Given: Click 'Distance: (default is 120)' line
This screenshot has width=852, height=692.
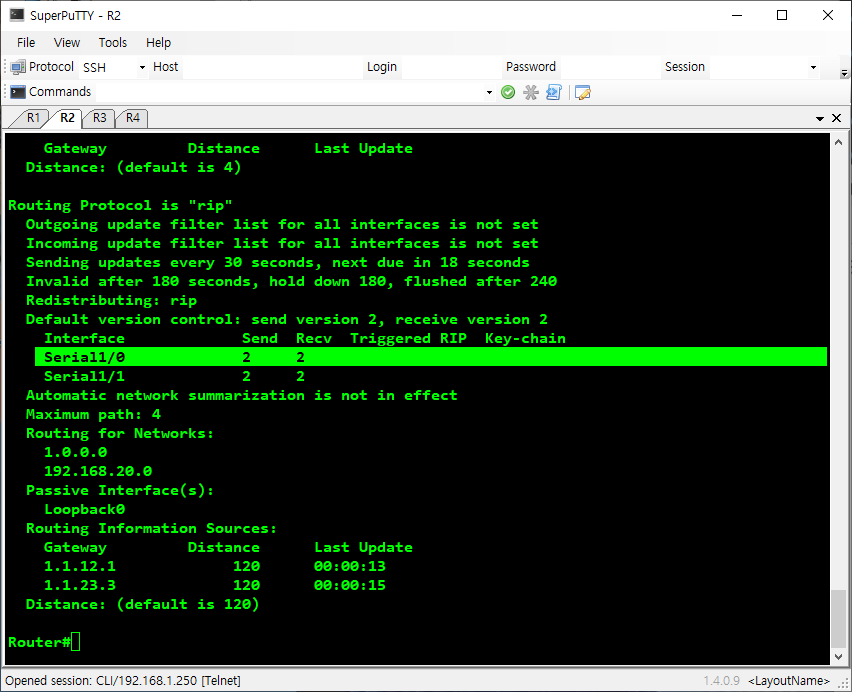Looking at the screenshot, I should 142,604.
